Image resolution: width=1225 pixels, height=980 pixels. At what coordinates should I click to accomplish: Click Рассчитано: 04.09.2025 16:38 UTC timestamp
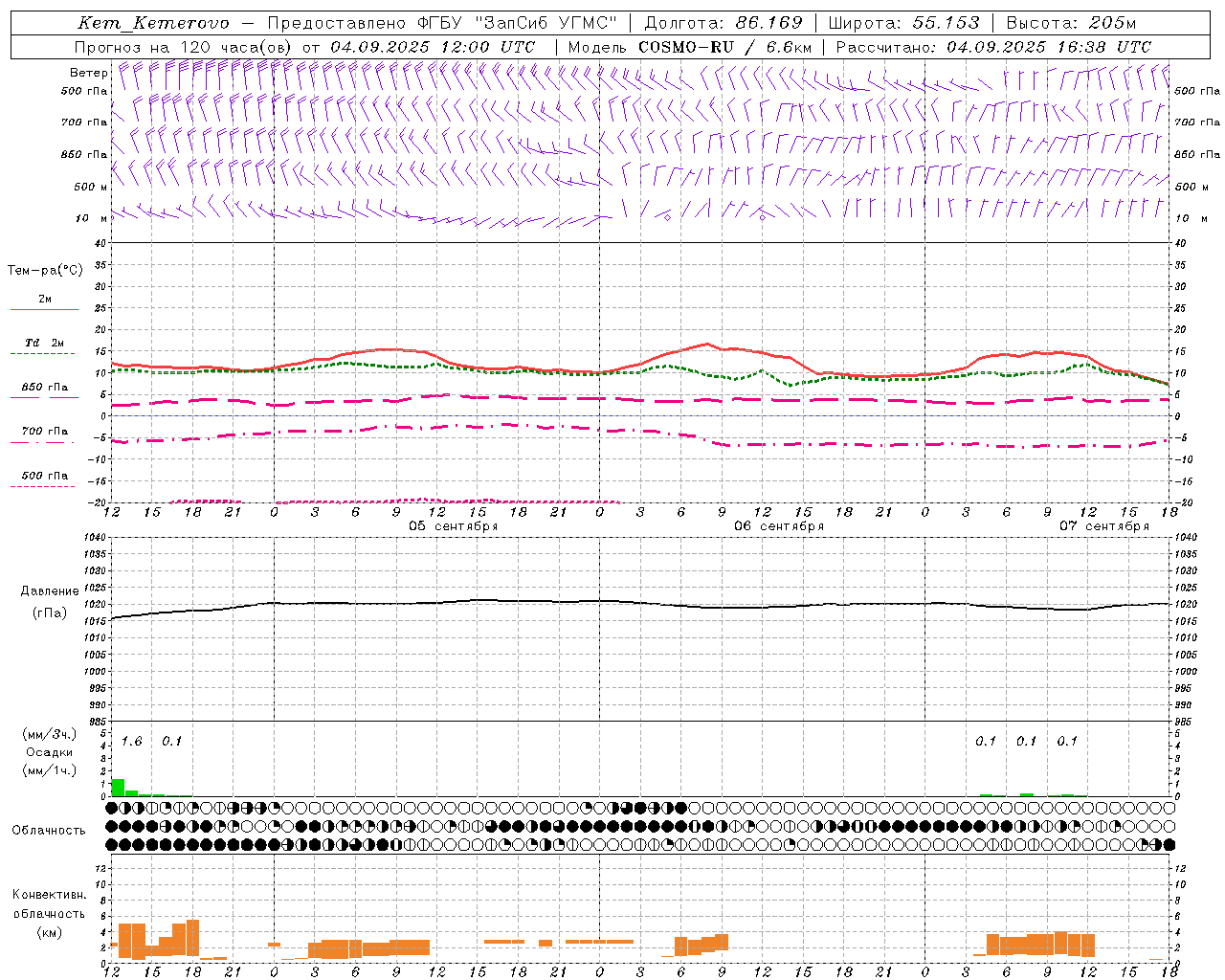(993, 47)
